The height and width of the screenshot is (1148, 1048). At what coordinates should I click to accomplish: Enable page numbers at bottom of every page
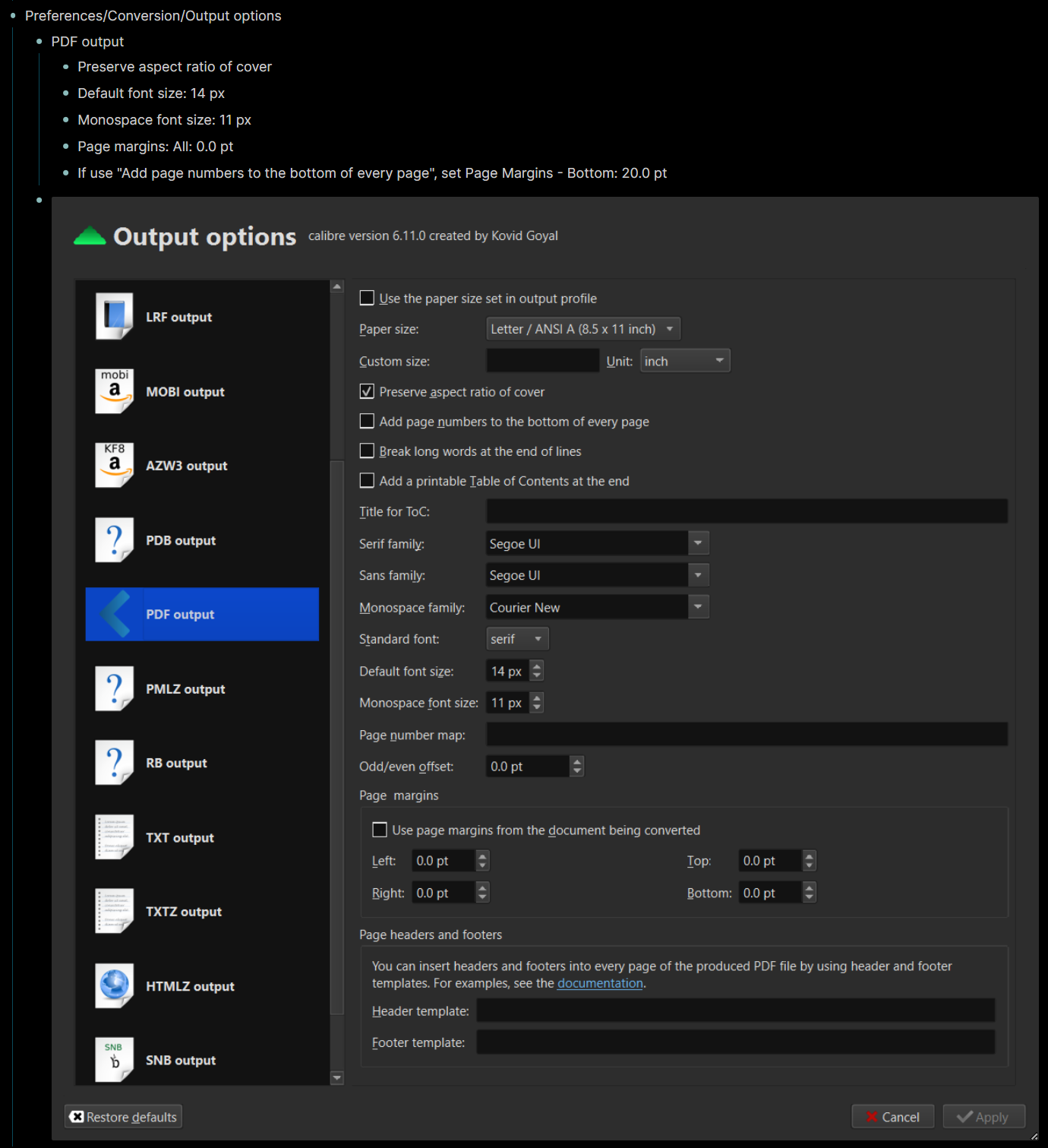click(x=367, y=421)
